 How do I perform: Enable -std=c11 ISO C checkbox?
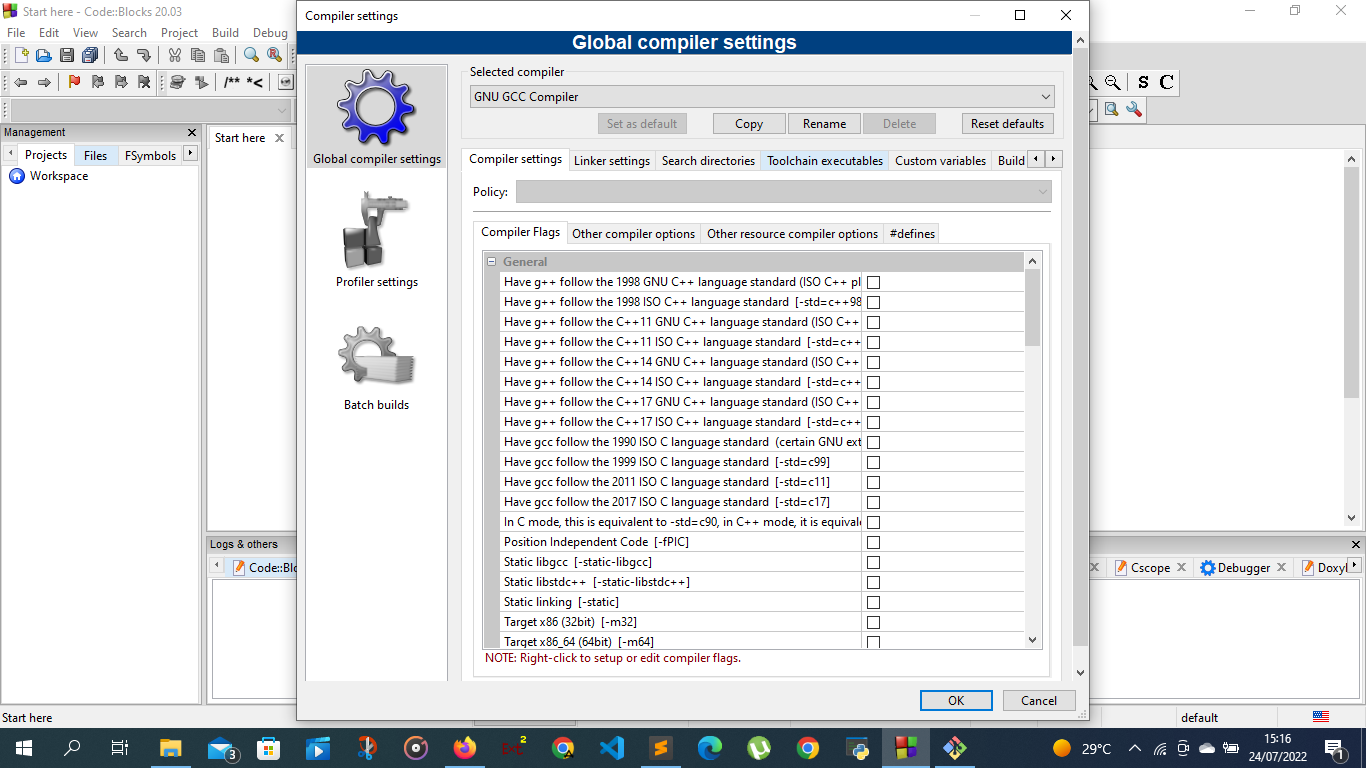873,482
